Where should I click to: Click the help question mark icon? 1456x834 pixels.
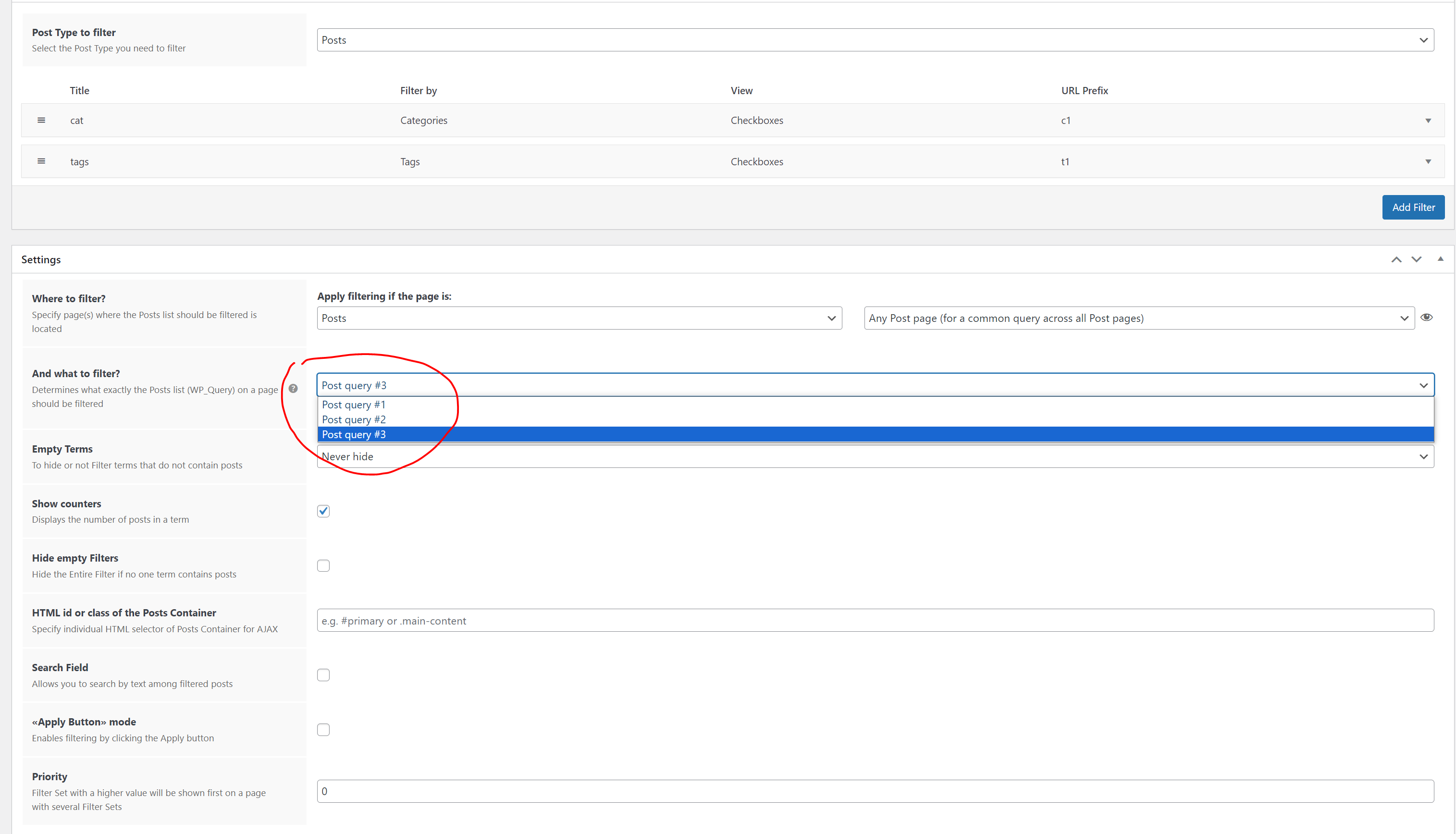point(293,388)
